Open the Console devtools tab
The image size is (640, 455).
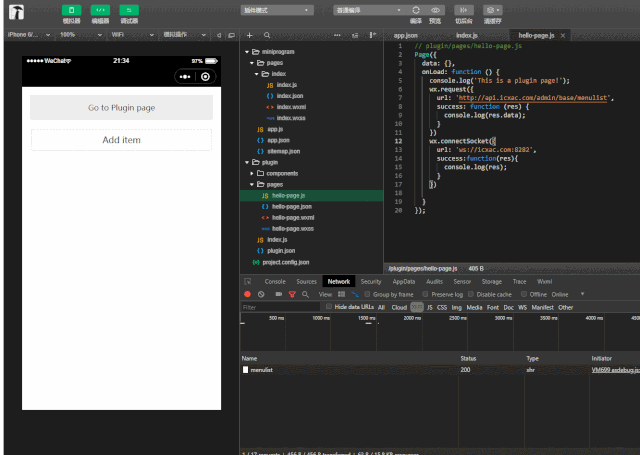[275, 282]
